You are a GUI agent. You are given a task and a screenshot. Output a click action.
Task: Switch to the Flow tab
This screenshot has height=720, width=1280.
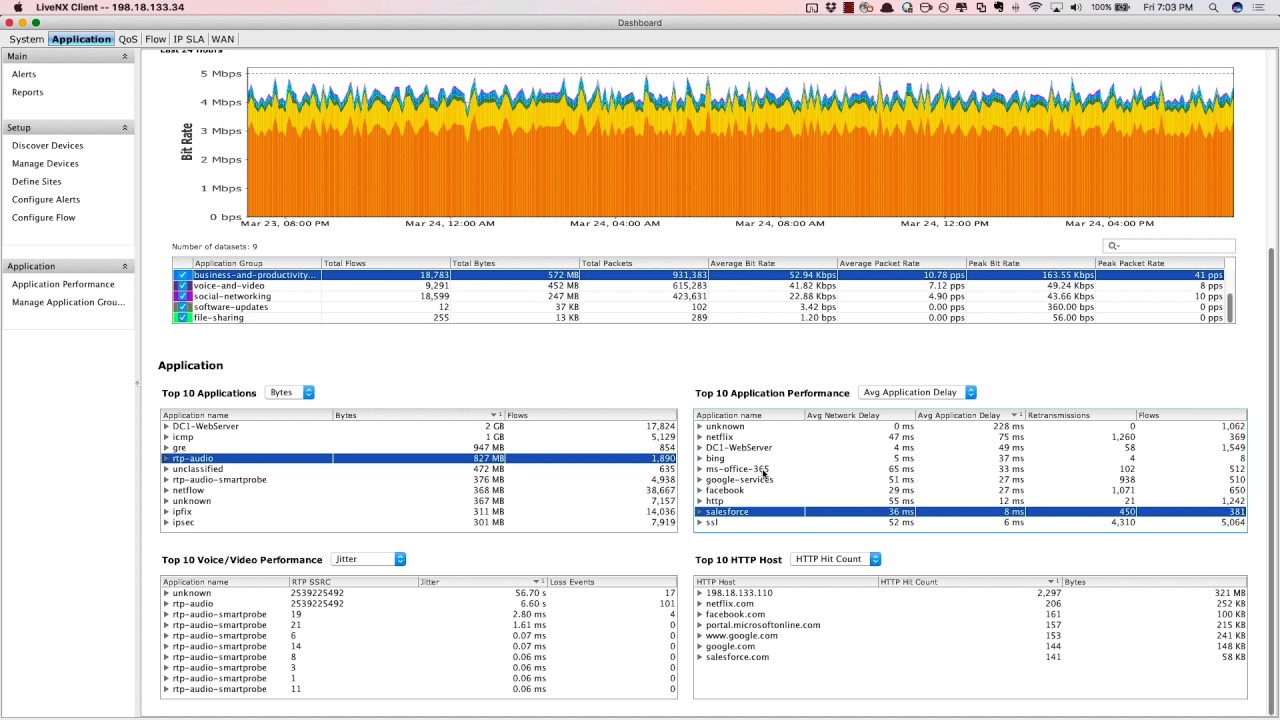155,39
